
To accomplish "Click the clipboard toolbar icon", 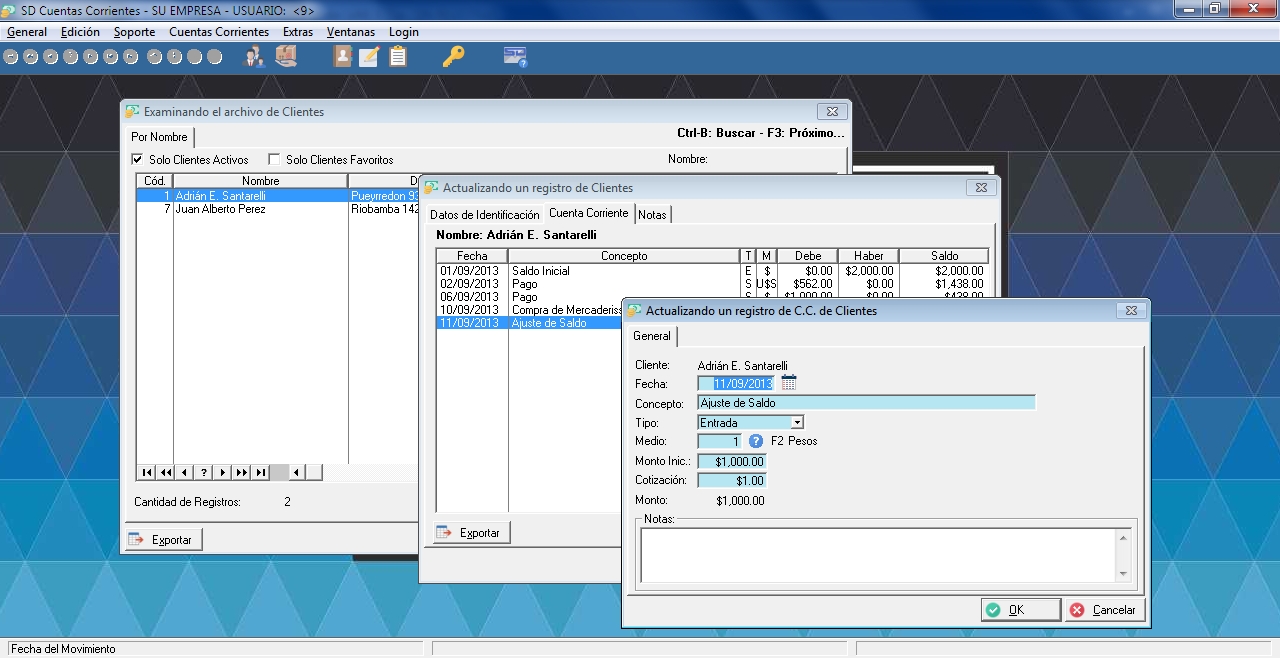I will (398, 57).
